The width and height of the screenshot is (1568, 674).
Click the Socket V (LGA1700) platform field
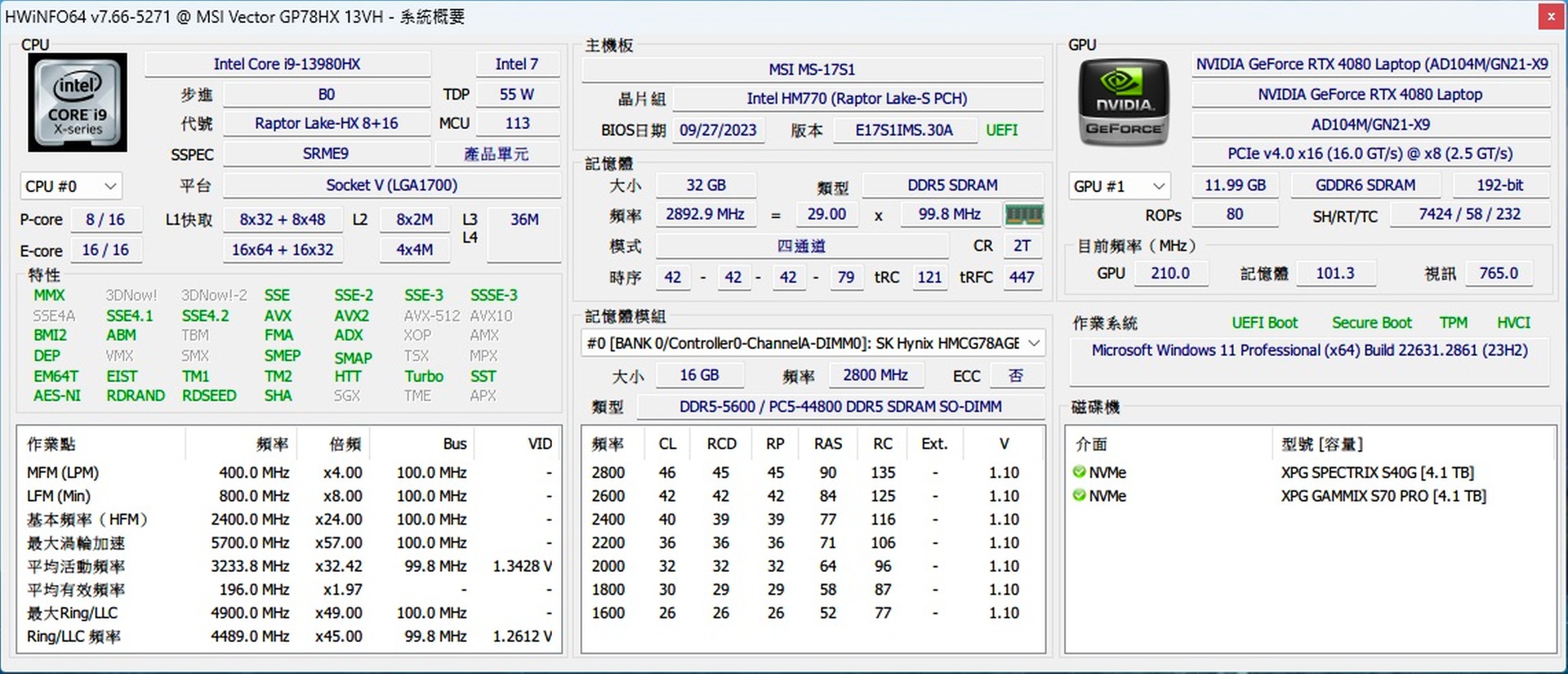click(391, 185)
